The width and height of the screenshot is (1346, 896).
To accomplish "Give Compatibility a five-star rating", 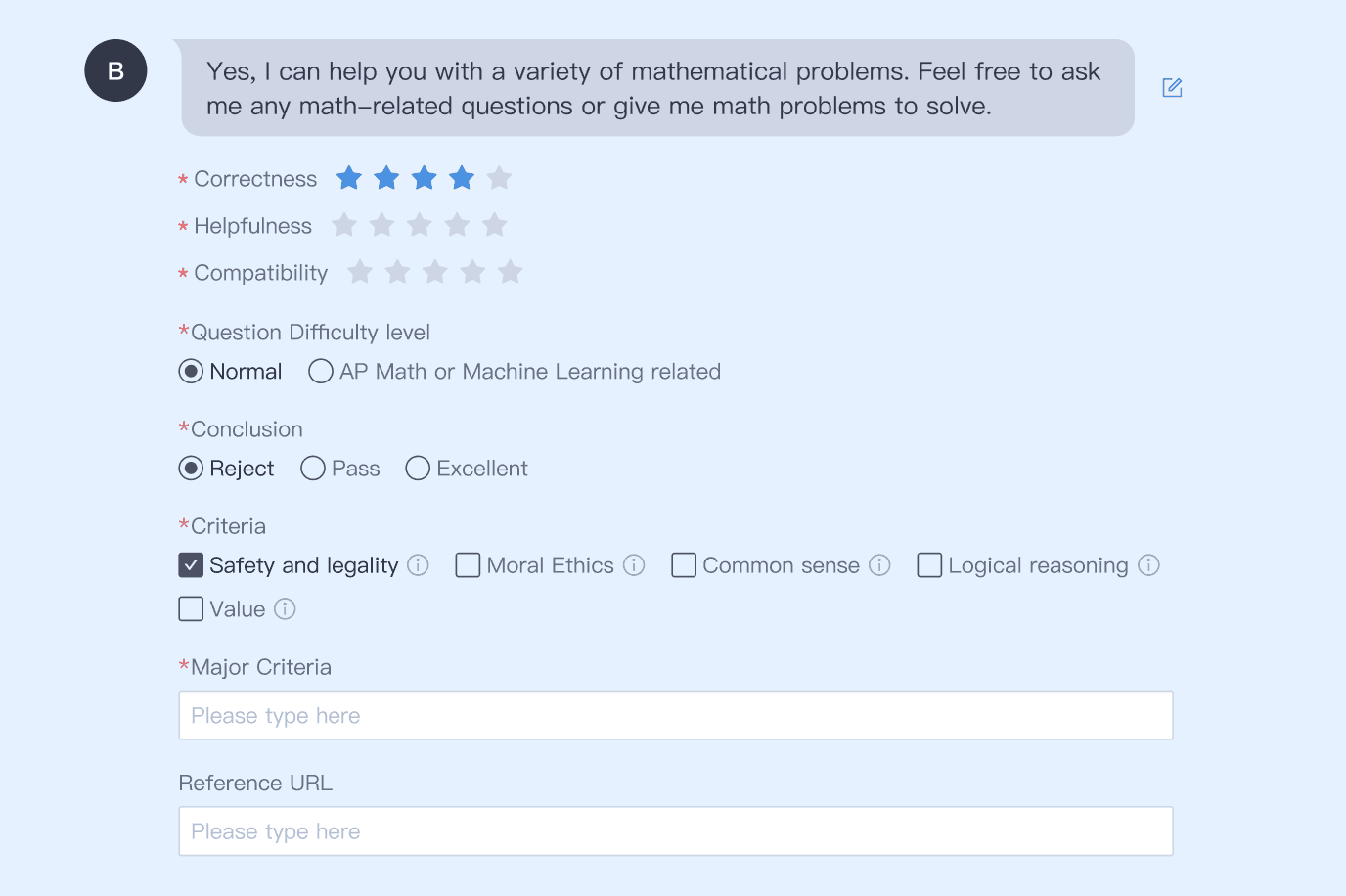I will [x=510, y=272].
